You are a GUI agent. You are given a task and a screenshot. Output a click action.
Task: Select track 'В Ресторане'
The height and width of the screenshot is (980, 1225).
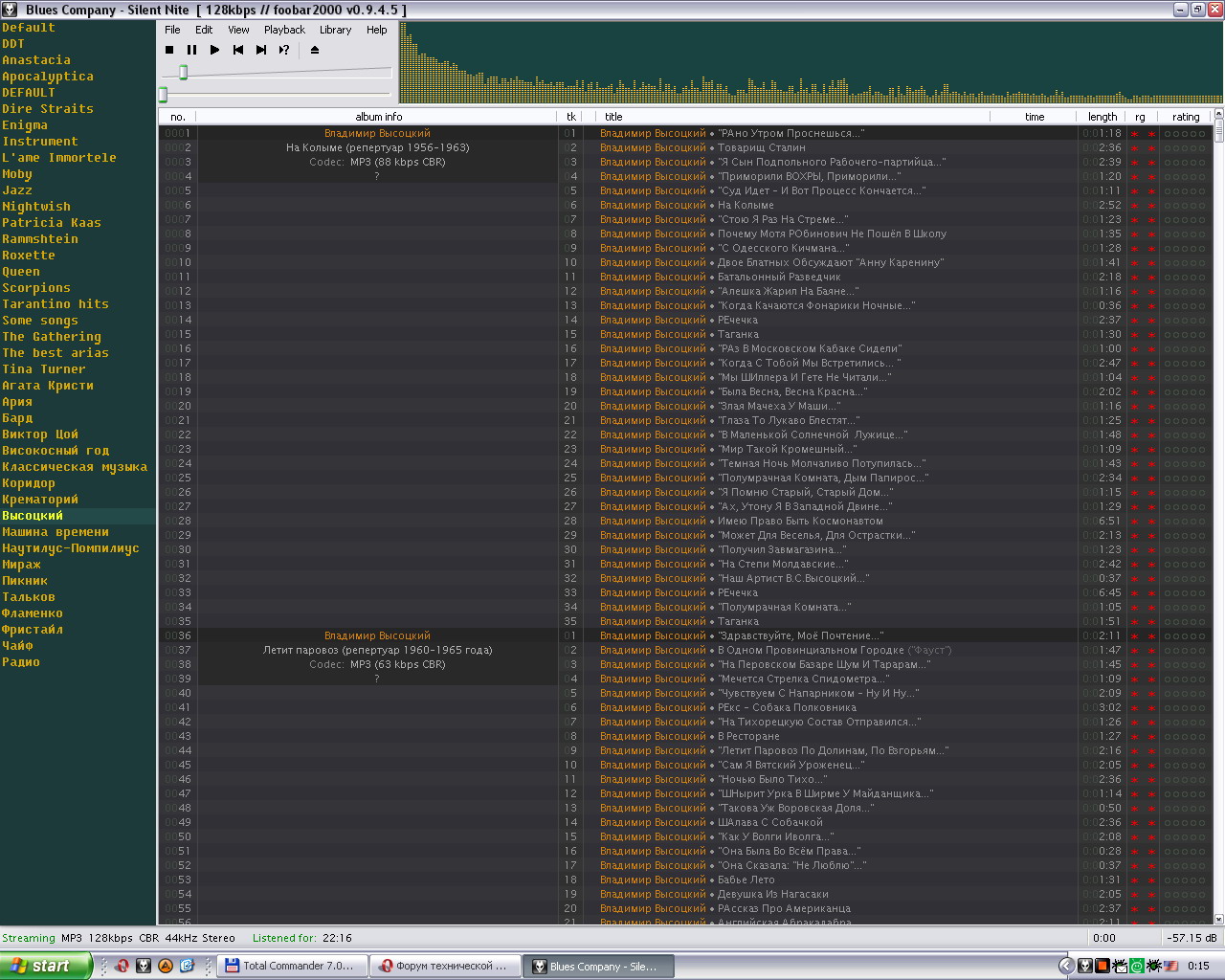tap(748, 737)
